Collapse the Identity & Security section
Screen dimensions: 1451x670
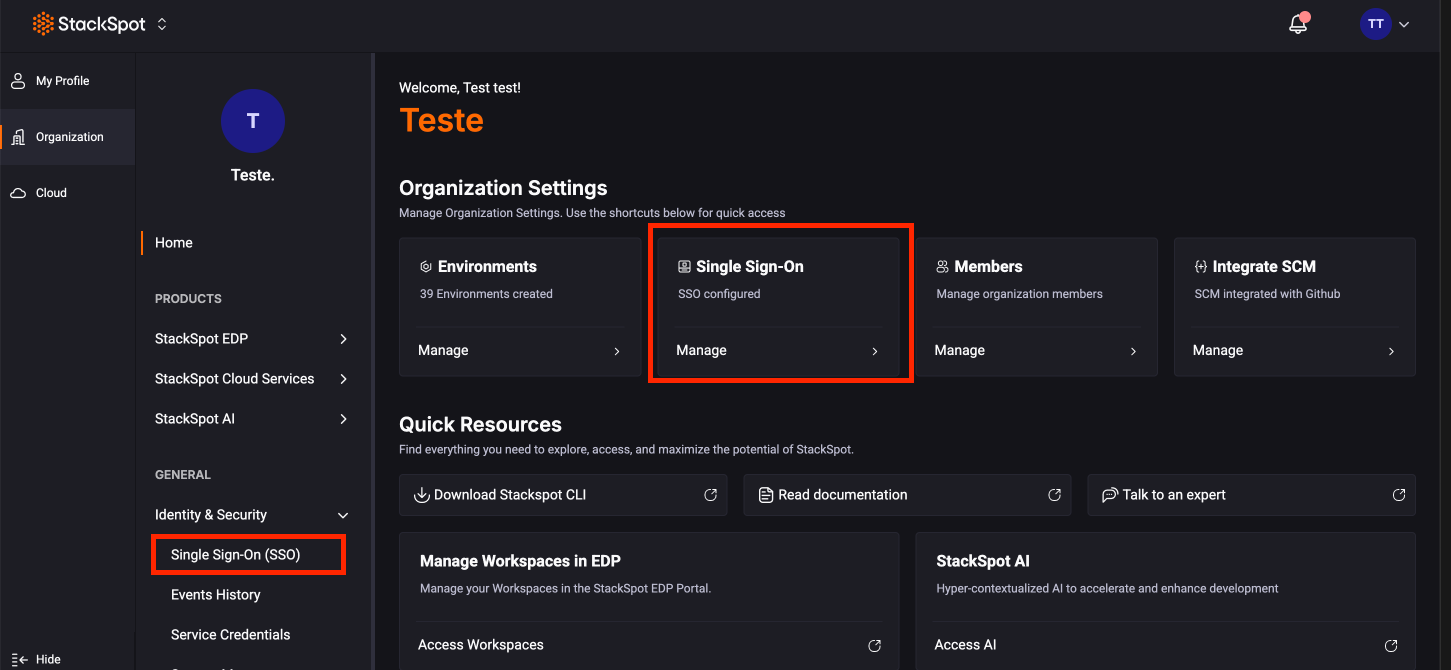click(x=344, y=514)
